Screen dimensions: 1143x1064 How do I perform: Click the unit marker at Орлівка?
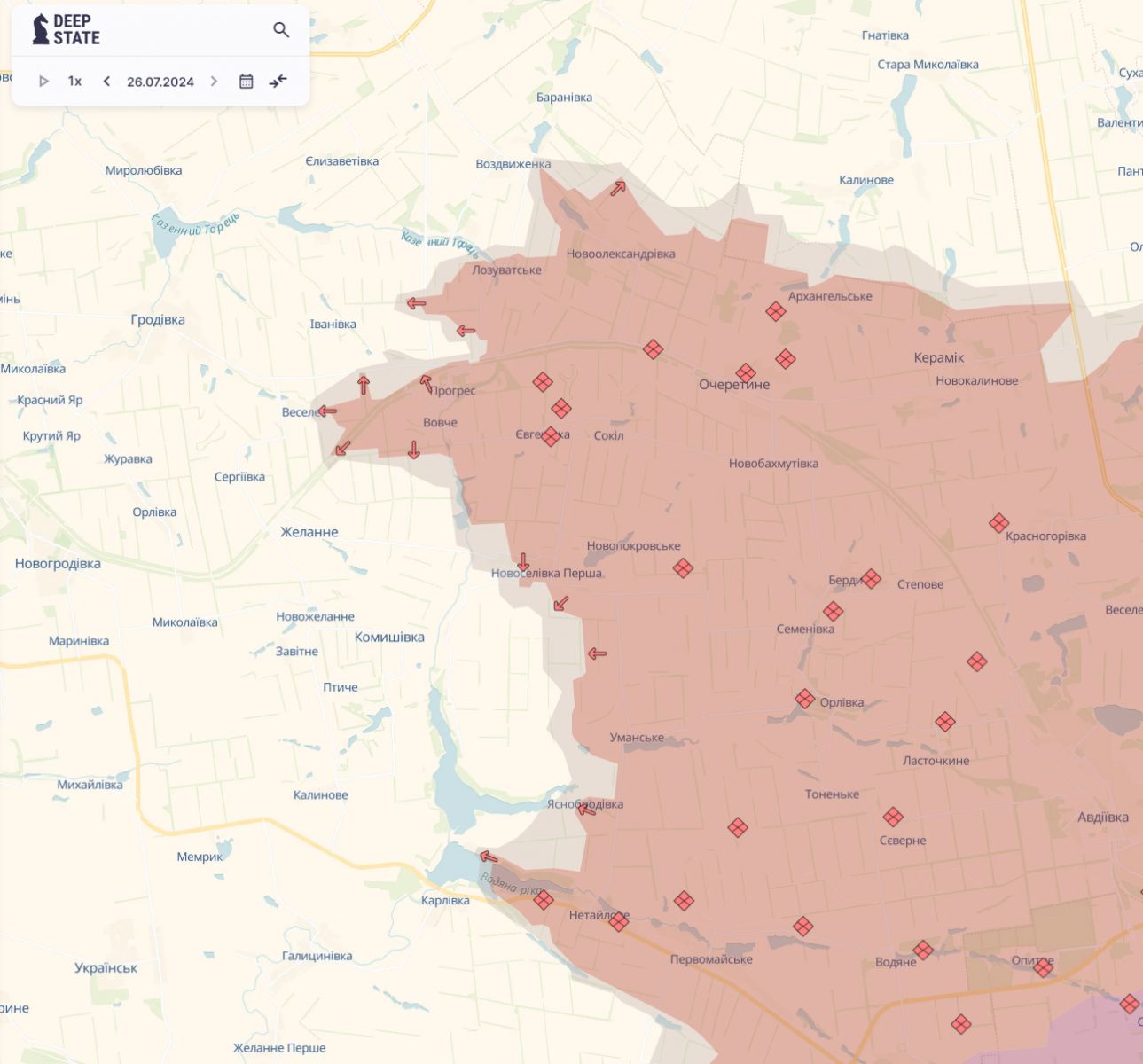click(804, 699)
